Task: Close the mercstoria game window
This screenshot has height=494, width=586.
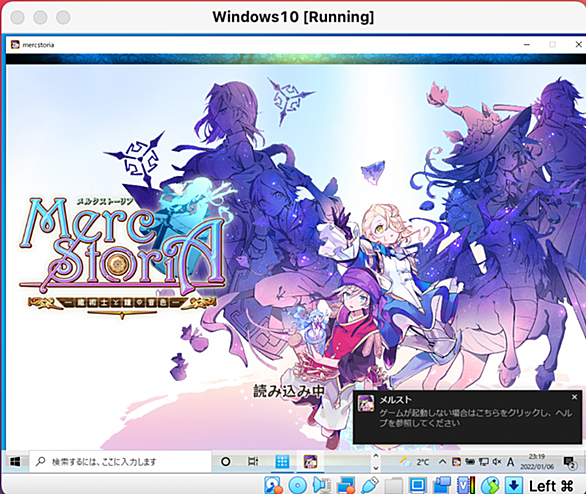Action: pyautogui.click(x=579, y=44)
